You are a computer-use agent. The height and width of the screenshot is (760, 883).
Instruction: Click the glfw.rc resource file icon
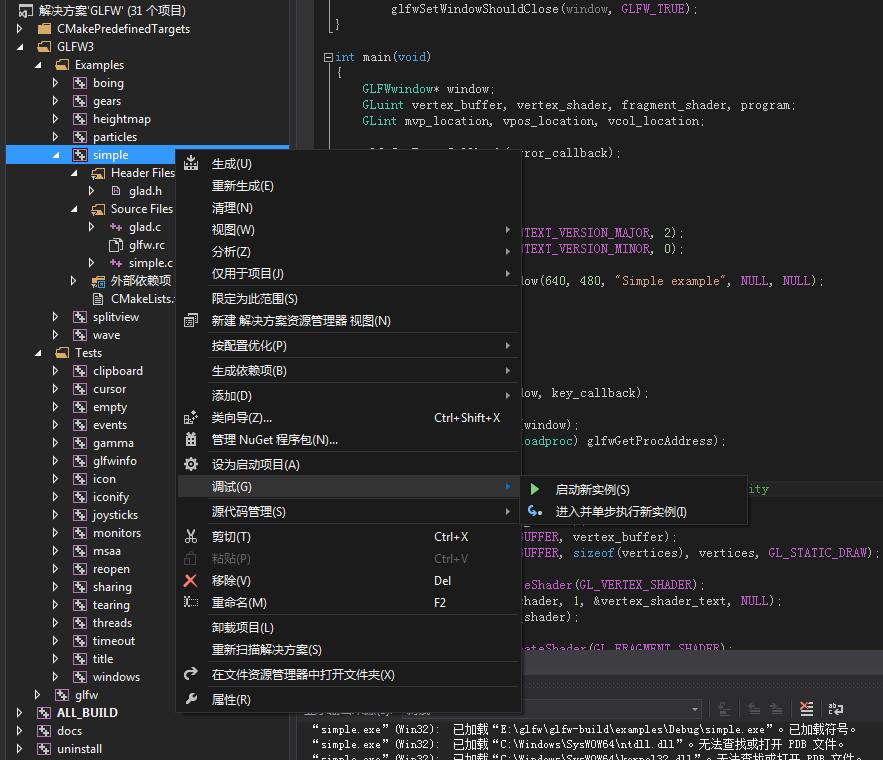pyautogui.click(x=116, y=245)
